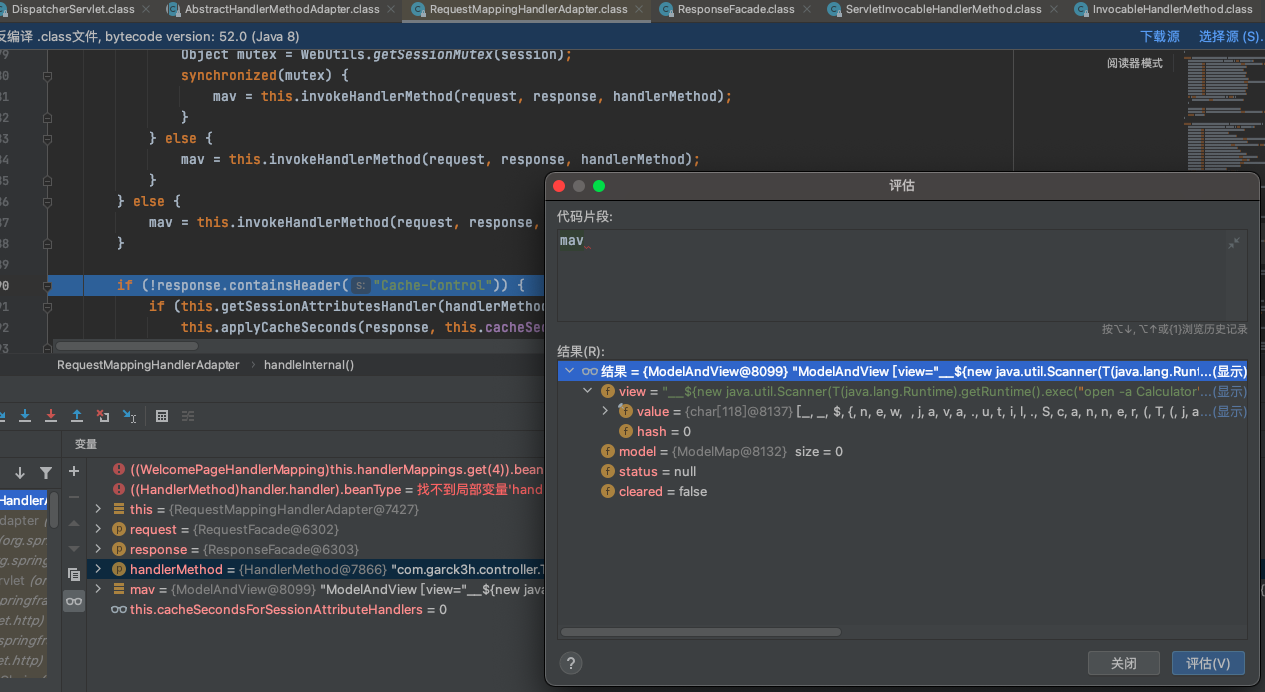This screenshot has height=692, width=1265.
Task: Expand the request variable node
Action: point(97,529)
